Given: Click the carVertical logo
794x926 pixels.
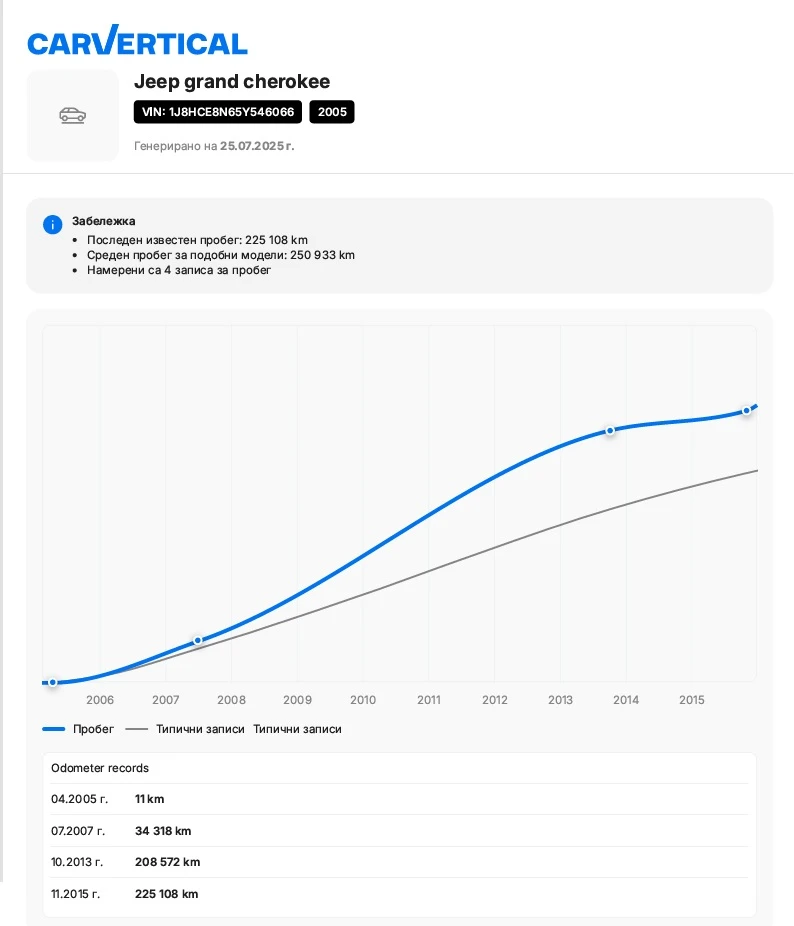Looking at the screenshot, I should pos(137,41).
